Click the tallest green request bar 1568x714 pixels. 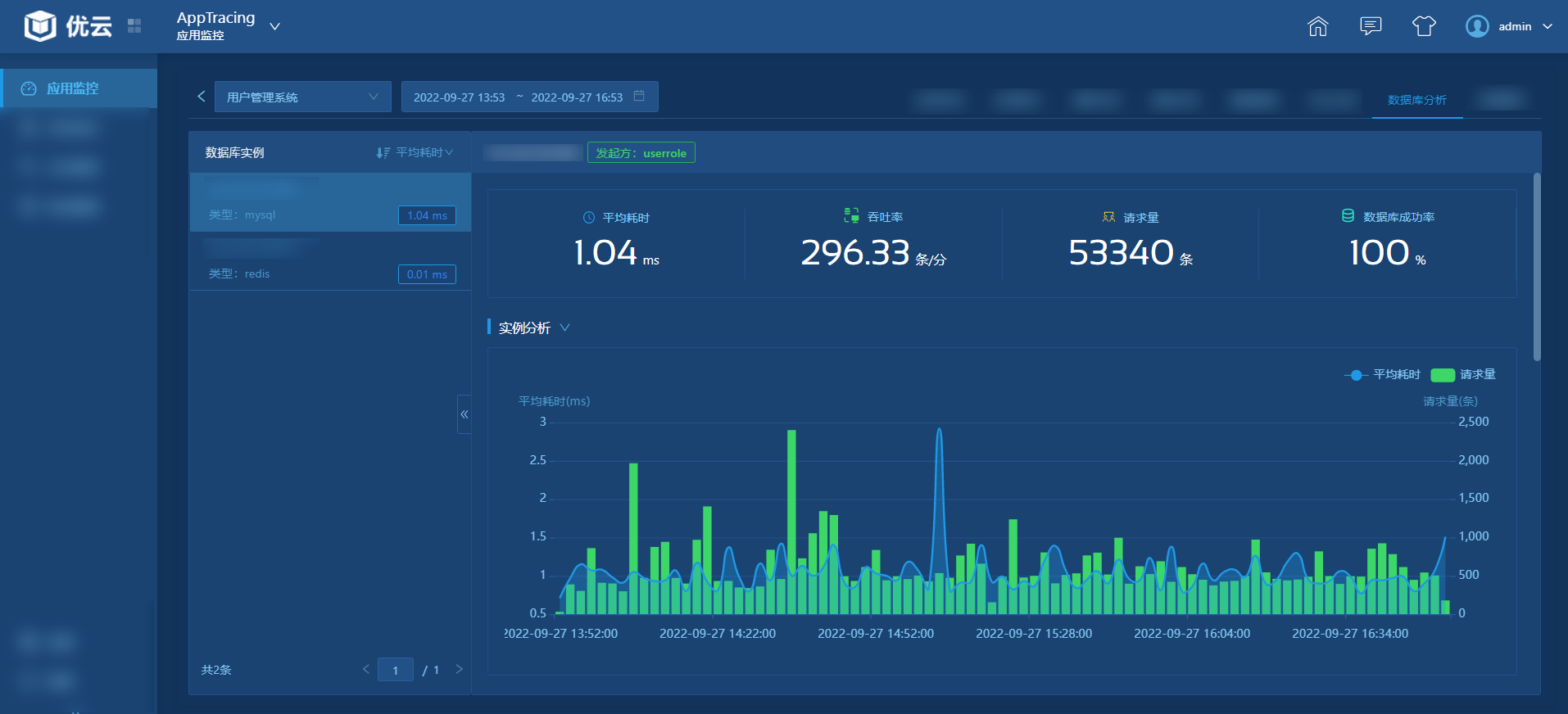click(791, 522)
